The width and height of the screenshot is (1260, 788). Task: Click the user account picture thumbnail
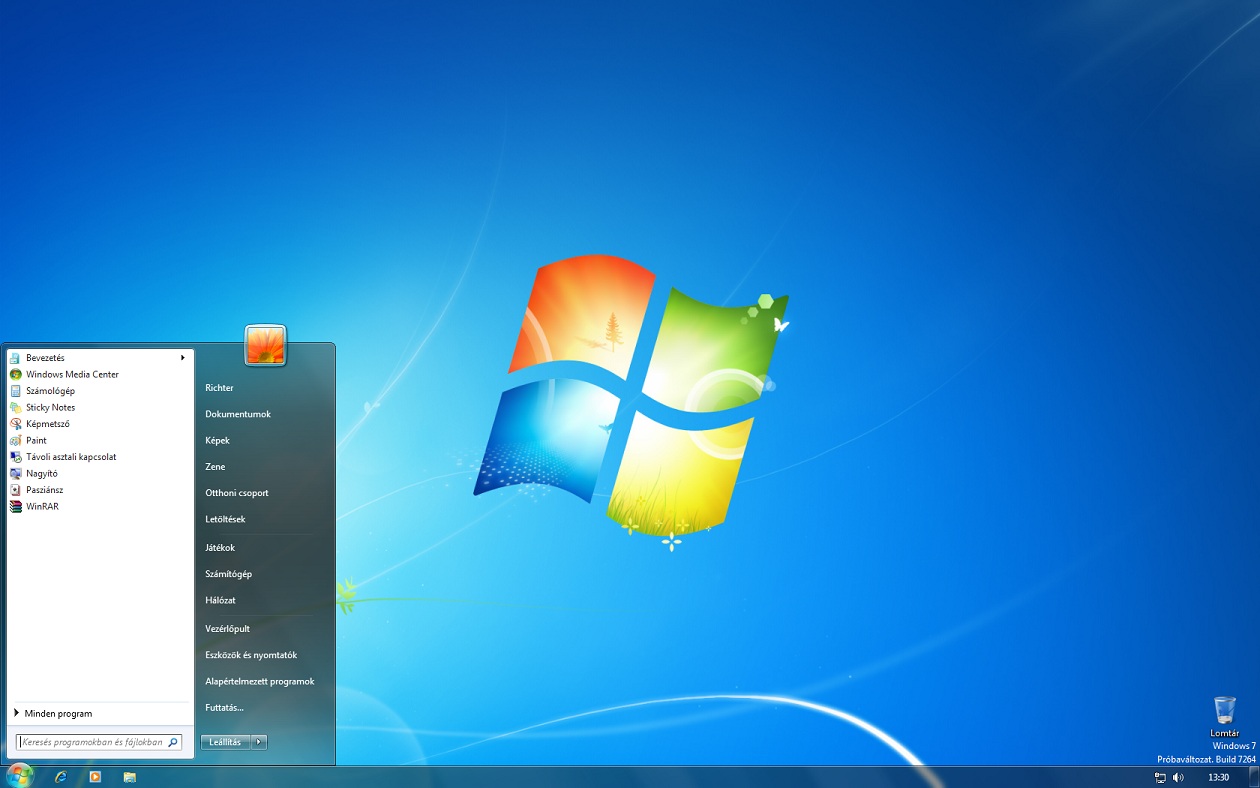[265, 346]
